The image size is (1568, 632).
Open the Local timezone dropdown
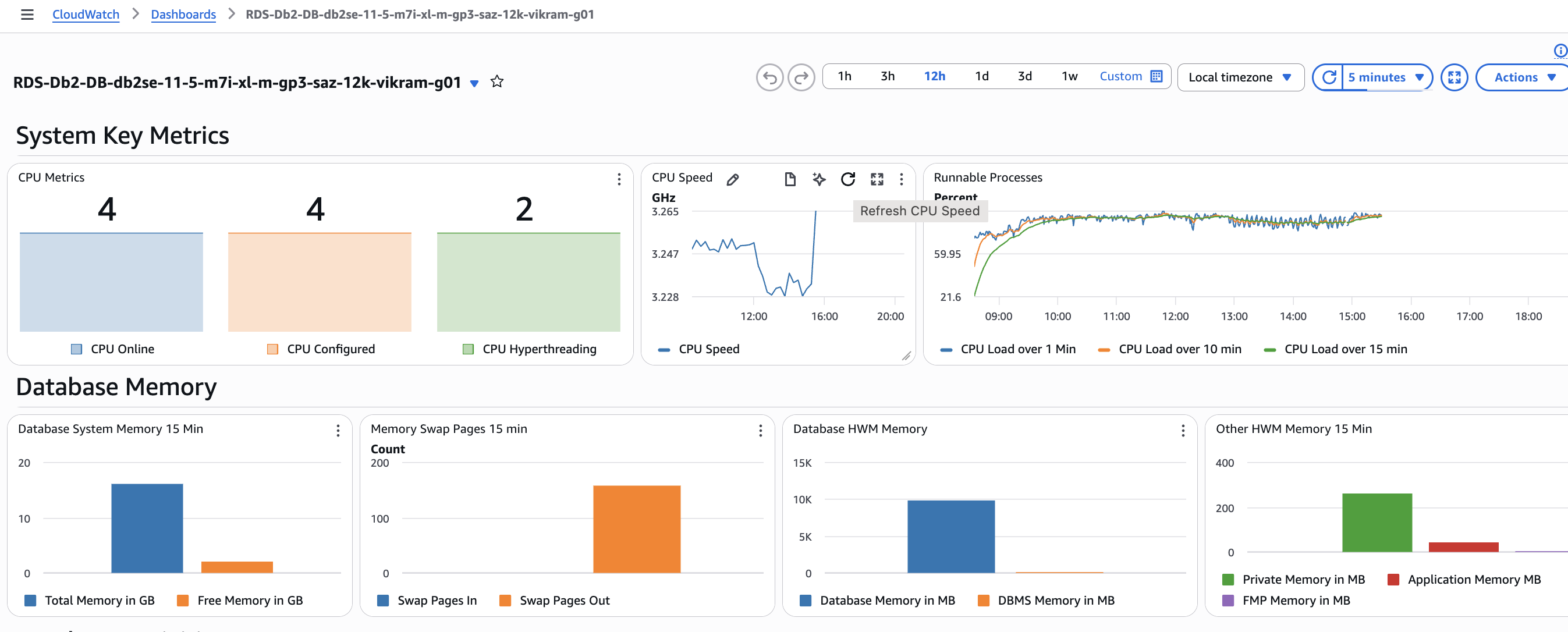pyautogui.click(x=1240, y=78)
